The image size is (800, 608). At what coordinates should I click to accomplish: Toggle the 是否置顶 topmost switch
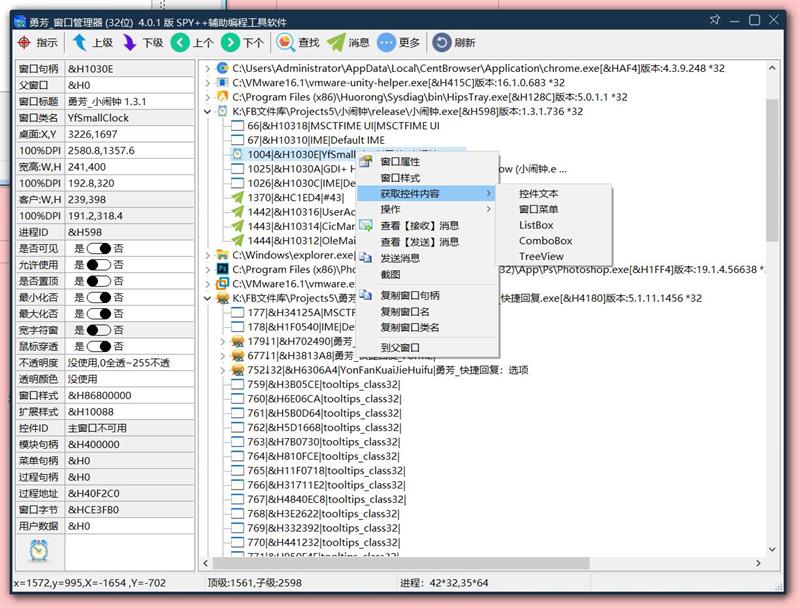click(98, 281)
